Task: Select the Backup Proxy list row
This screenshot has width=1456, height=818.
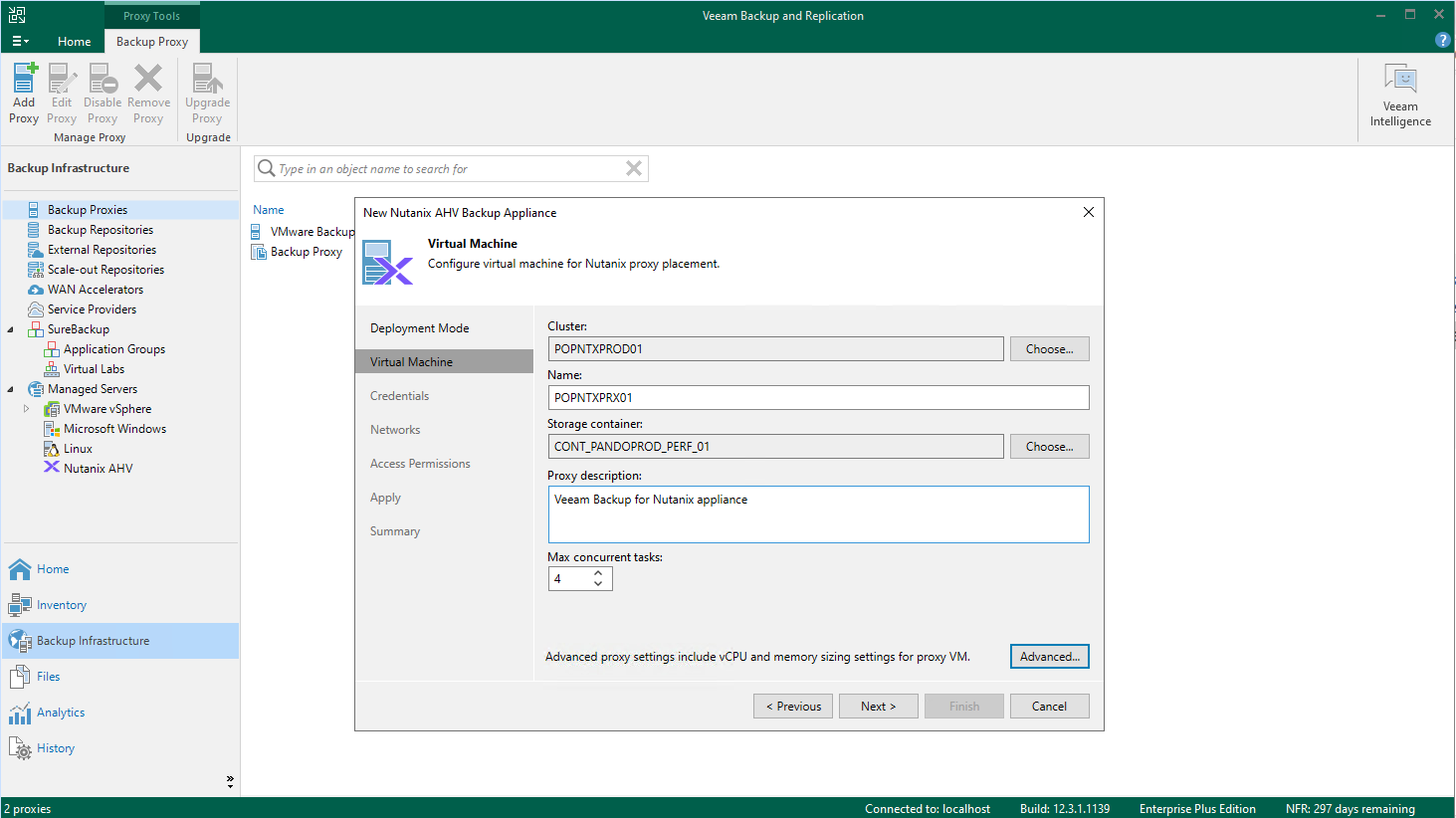Action: 297,253
